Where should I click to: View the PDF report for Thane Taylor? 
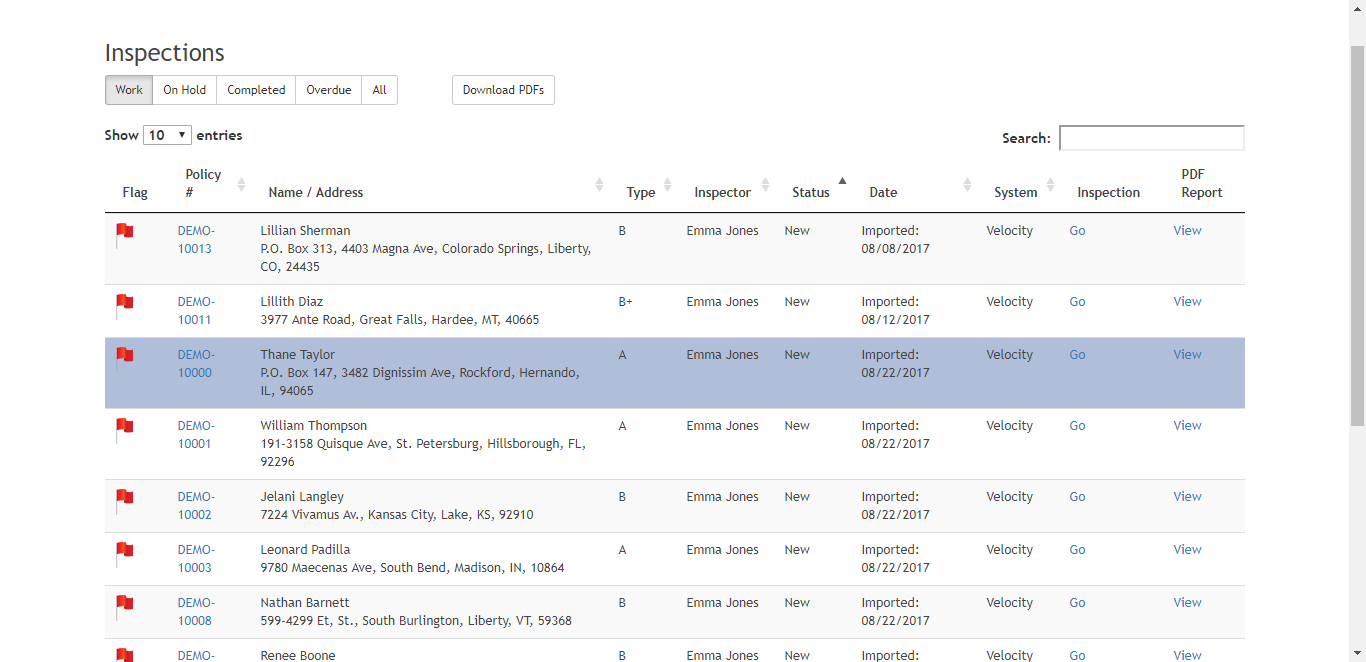pos(1187,355)
